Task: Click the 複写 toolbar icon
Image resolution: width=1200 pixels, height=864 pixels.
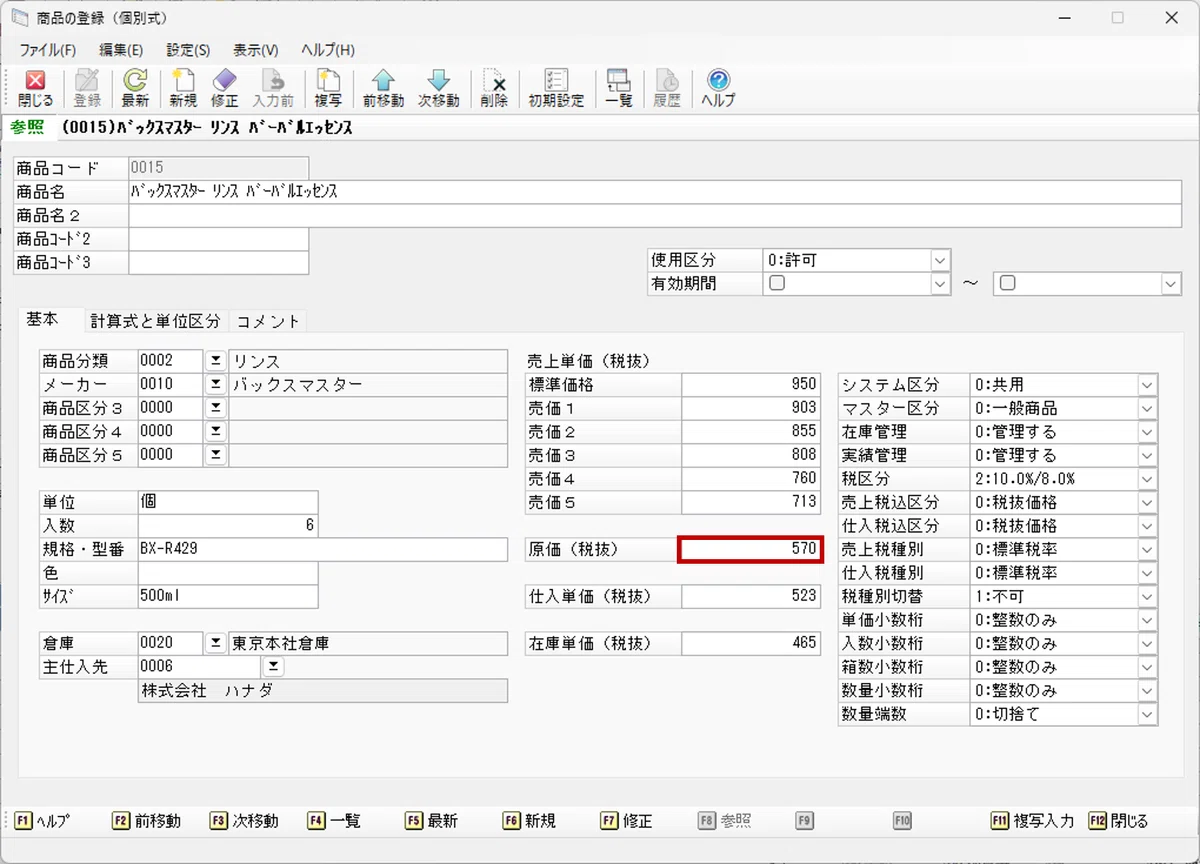Action: coord(328,89)
